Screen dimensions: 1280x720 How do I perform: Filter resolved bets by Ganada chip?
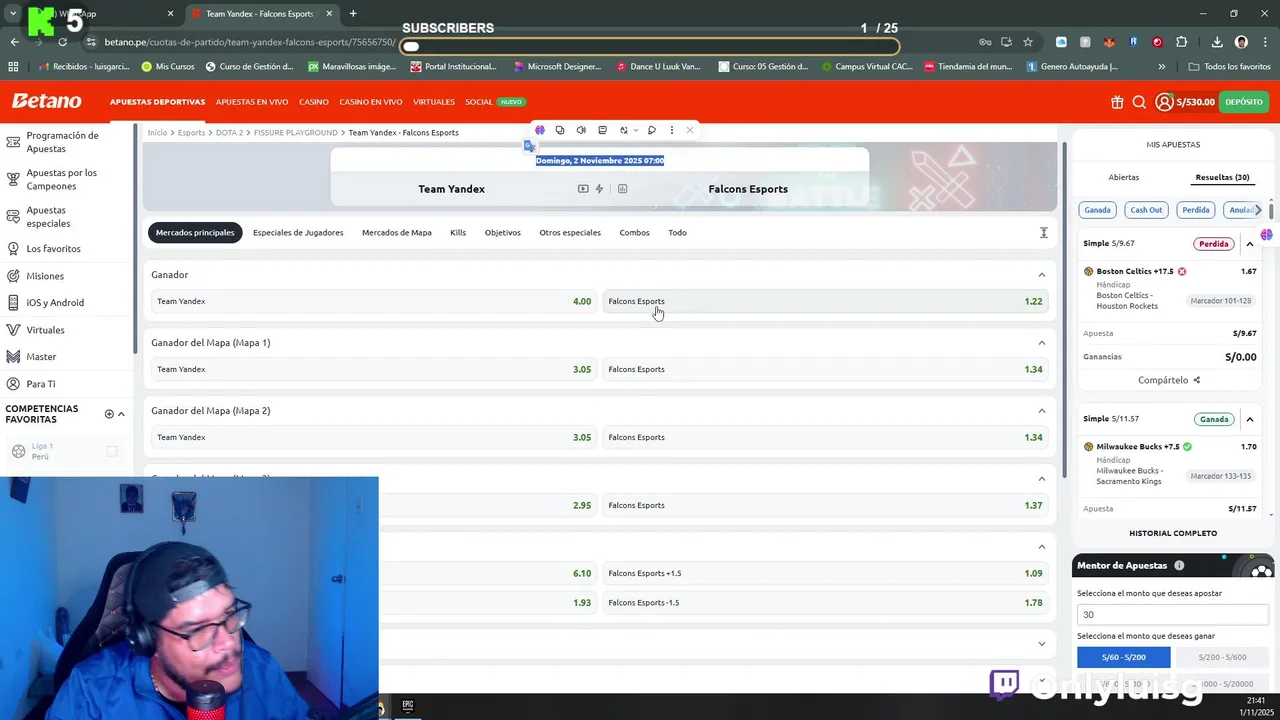click(x=1097, y=210)
